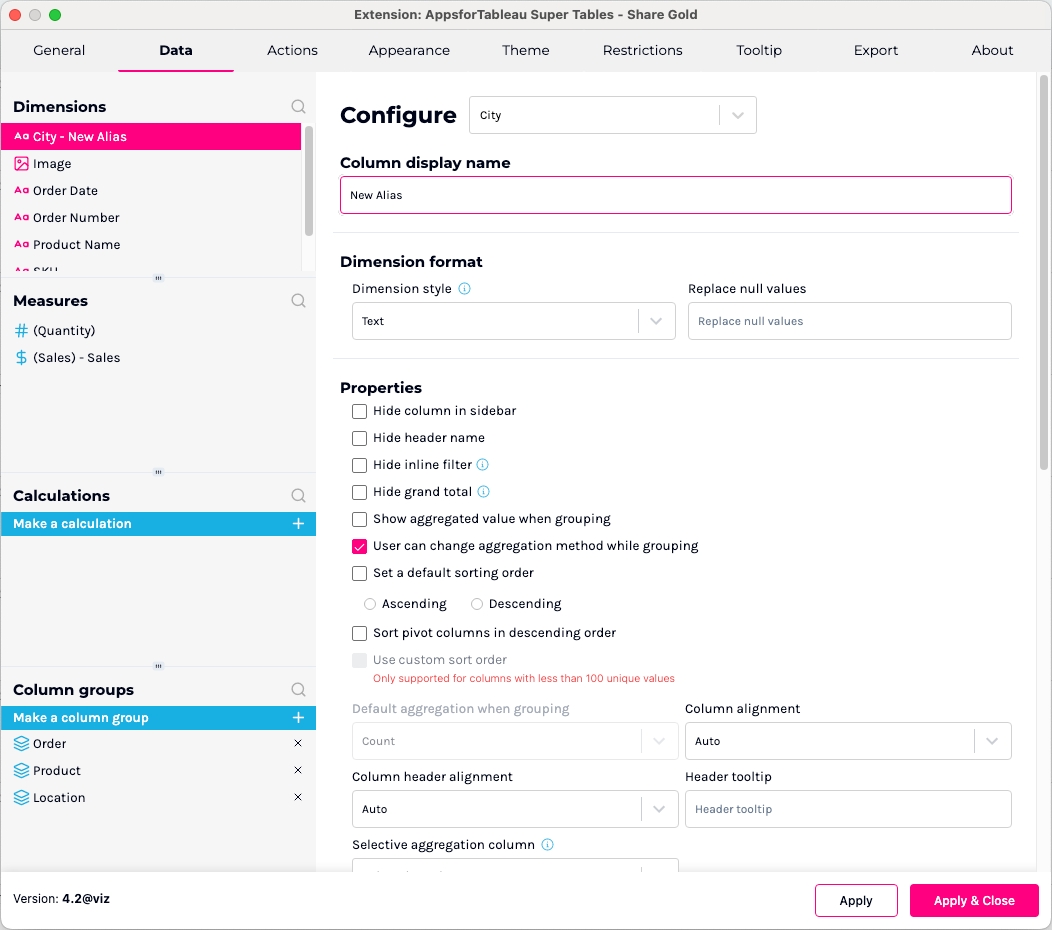Click the Column display name field
The height and width of the screenshot is (930, 1052).
[675, 195]
